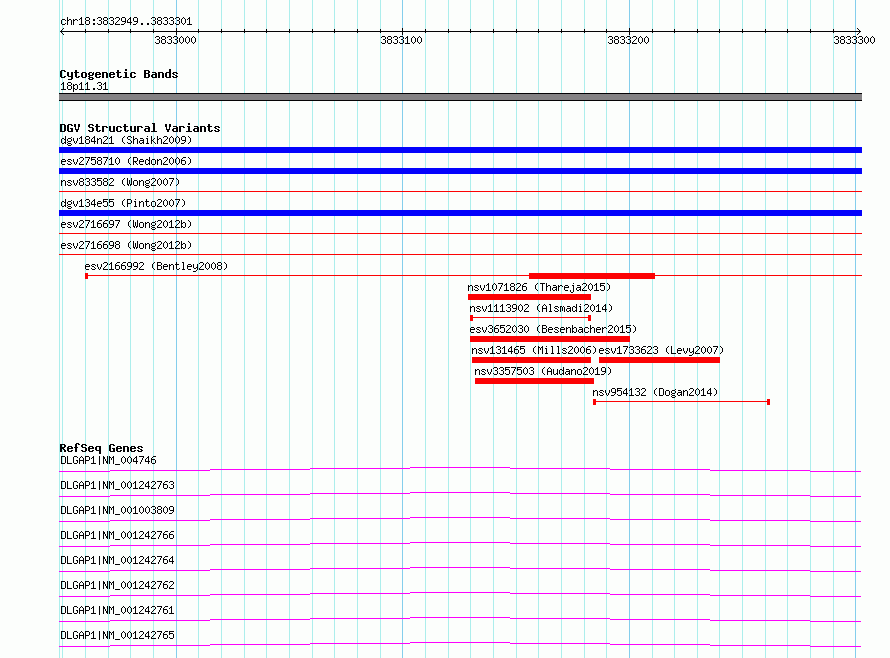Click the thin red line below nsv1113902
The width and height of the screenshot is (890, 658).
coord(531,318)
